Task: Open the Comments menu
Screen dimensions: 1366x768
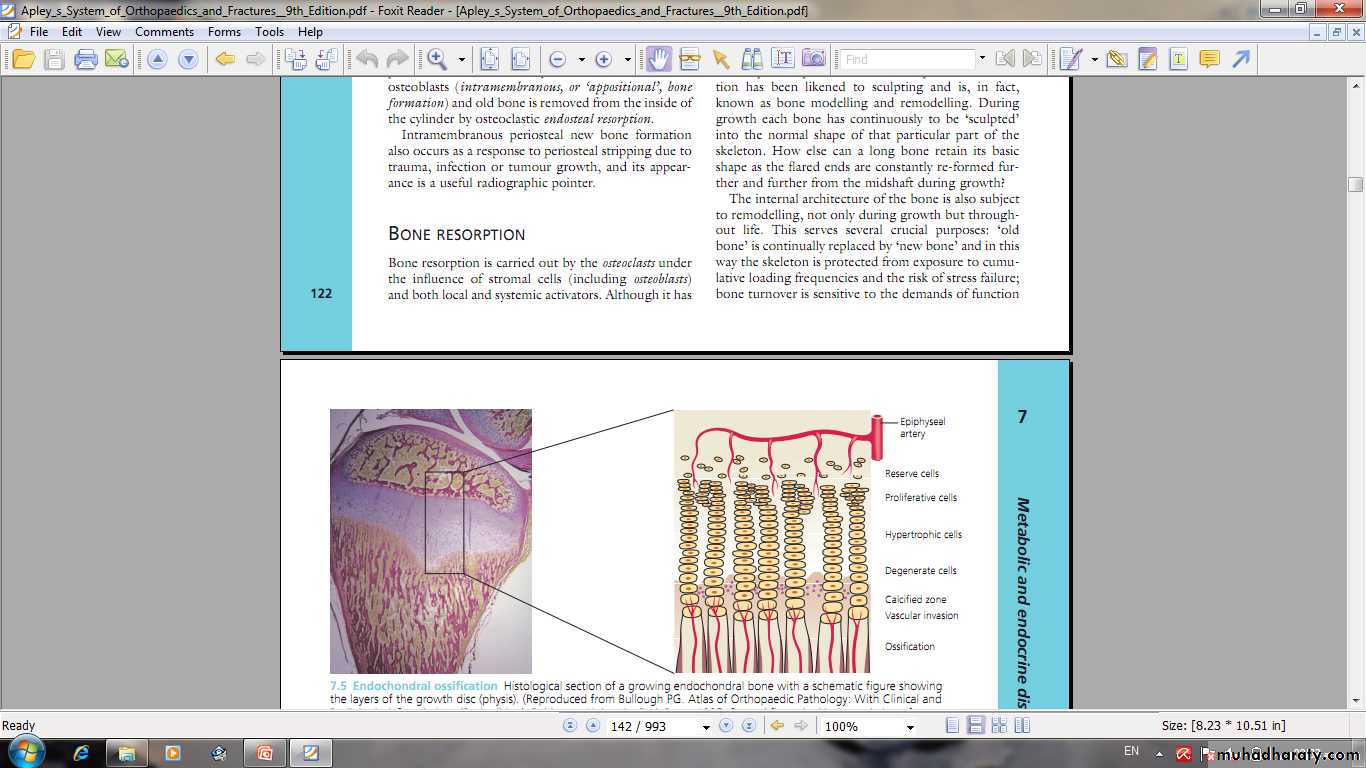Action: [x=164, y=32]
